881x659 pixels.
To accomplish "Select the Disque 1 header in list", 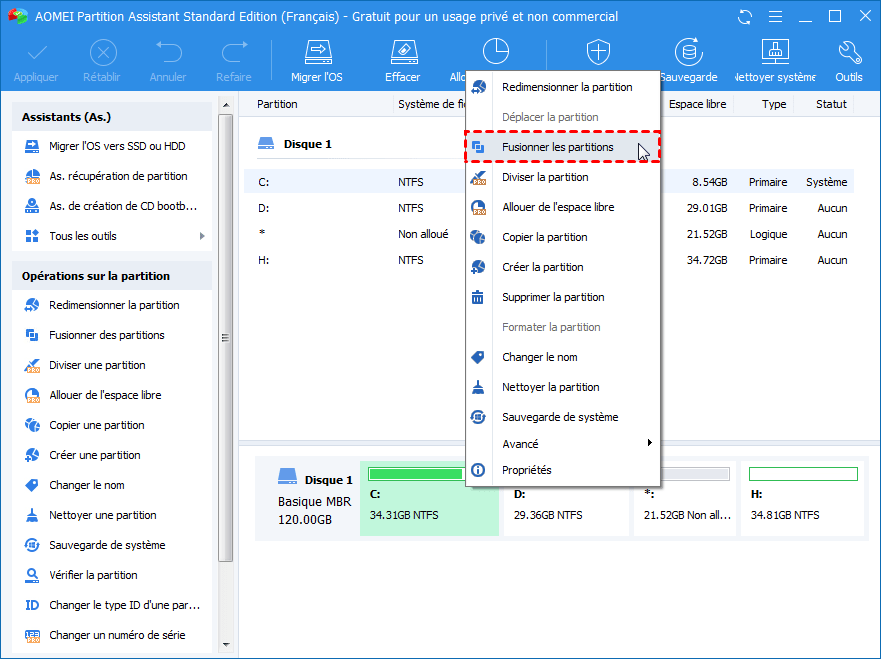I will click(x=295, y=144).
